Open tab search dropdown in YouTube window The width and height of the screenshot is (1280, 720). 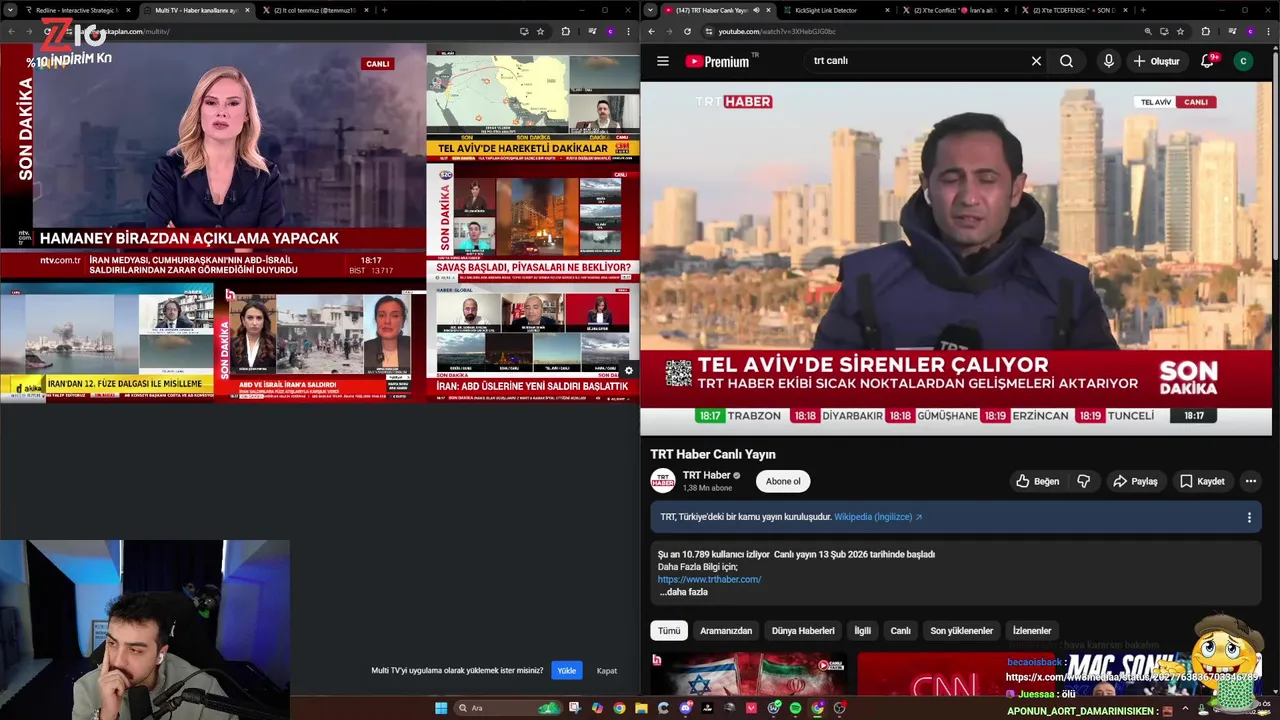tap(650, 10)
